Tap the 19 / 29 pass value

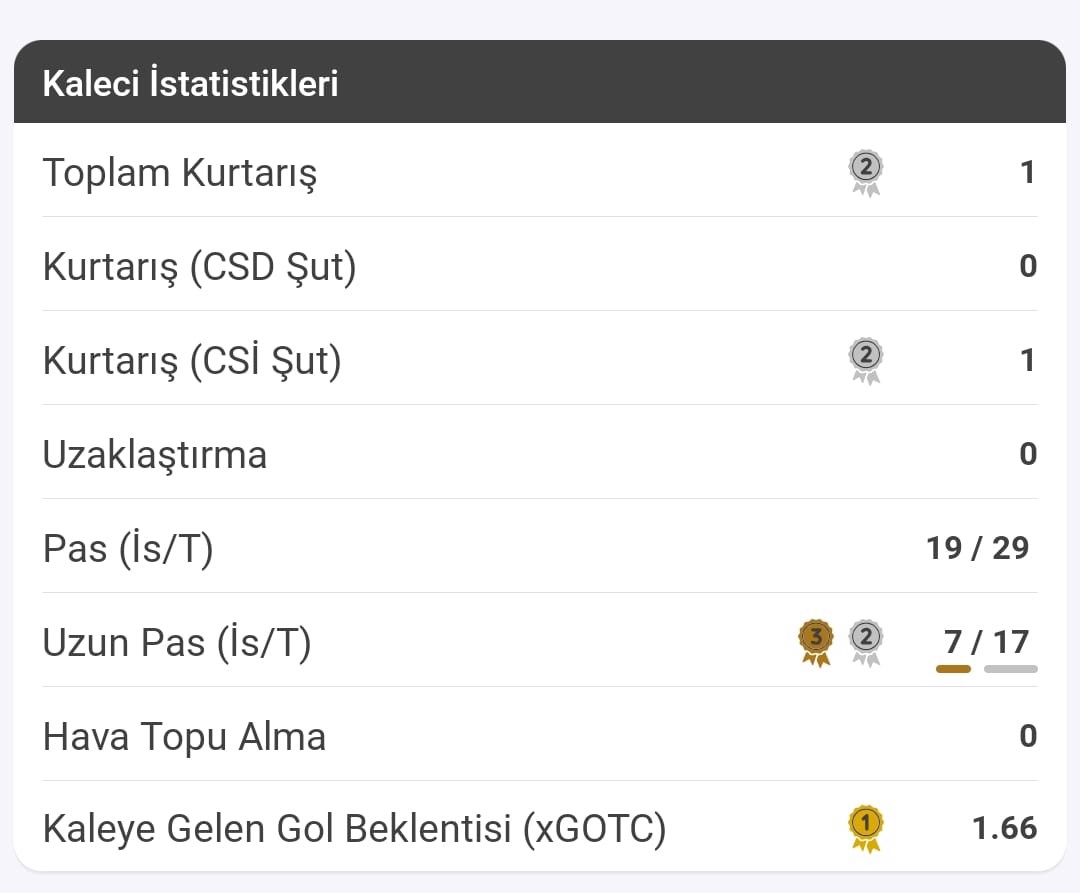(978, 549)
